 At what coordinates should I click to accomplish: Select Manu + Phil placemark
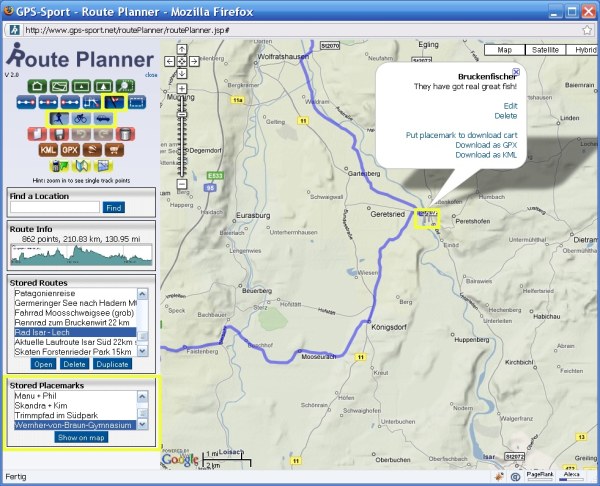(75, 396)
